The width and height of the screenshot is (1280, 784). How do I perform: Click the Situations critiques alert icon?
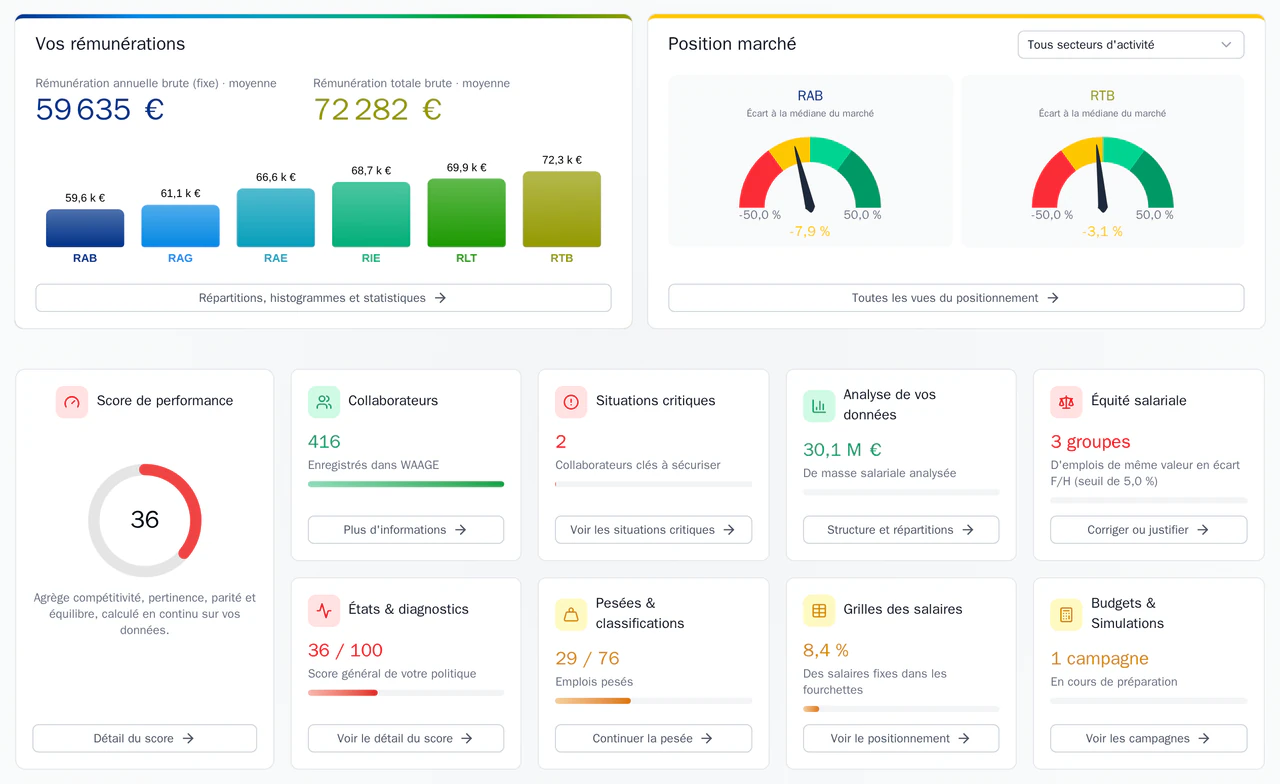(x=571, y=402)
